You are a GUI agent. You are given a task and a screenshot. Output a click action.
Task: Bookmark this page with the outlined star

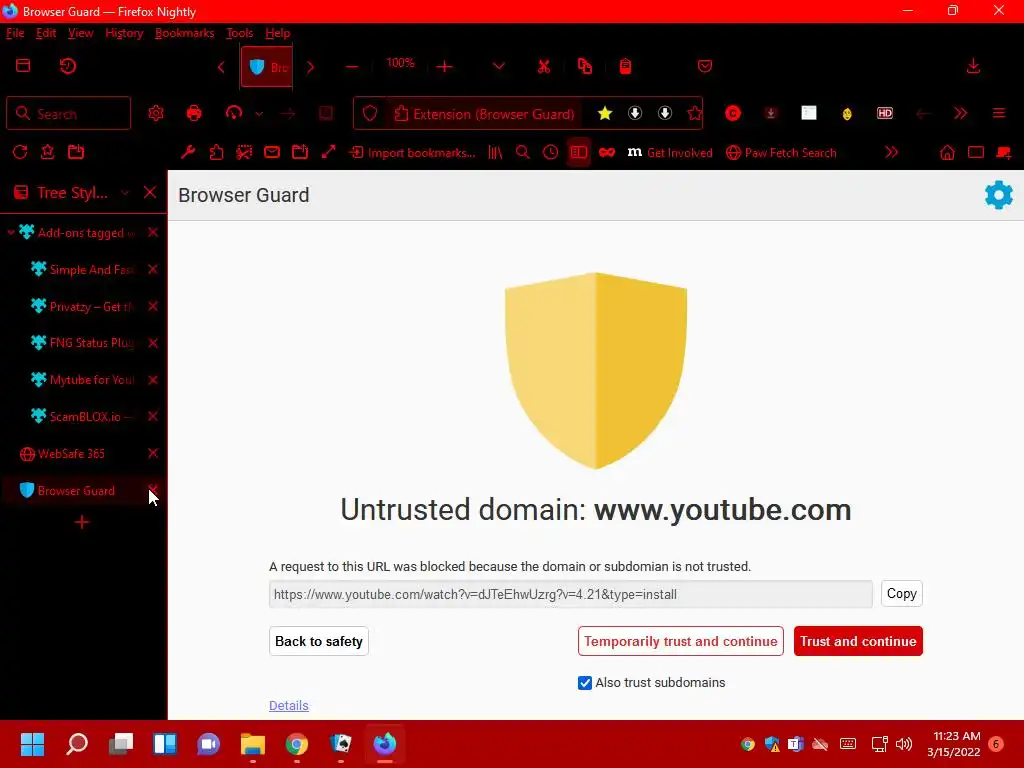694,114
